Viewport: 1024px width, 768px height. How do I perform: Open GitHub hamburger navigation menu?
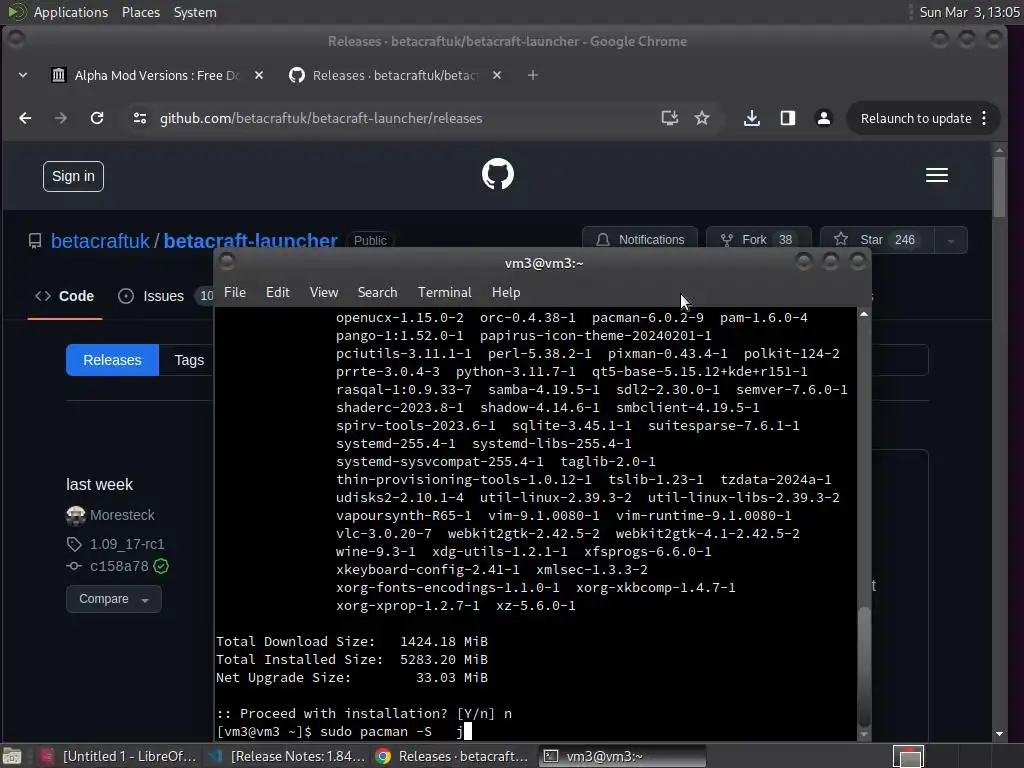pyautogui.click(x=936, y=175)
